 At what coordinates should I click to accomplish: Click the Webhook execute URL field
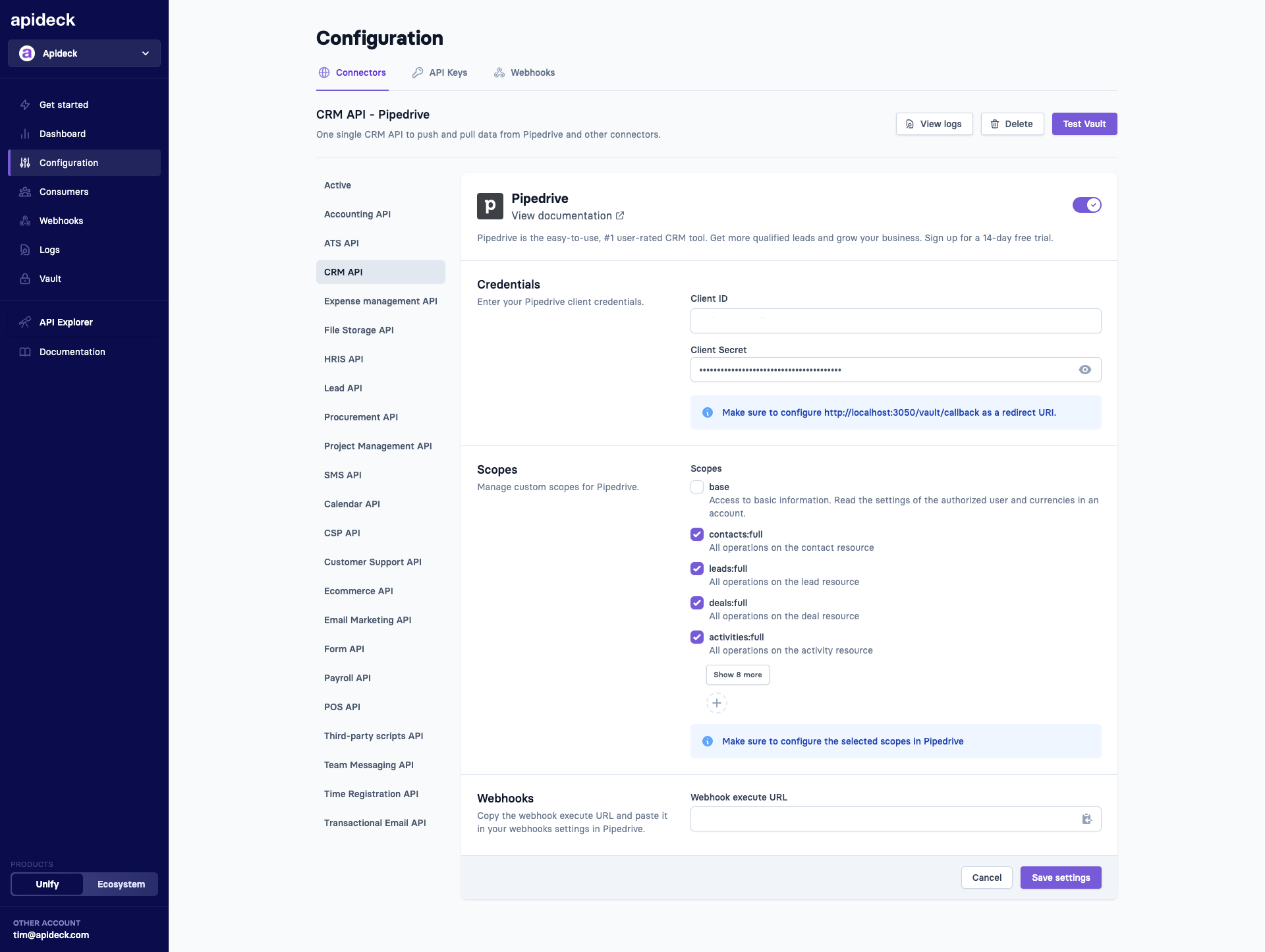tap(896, 819)
